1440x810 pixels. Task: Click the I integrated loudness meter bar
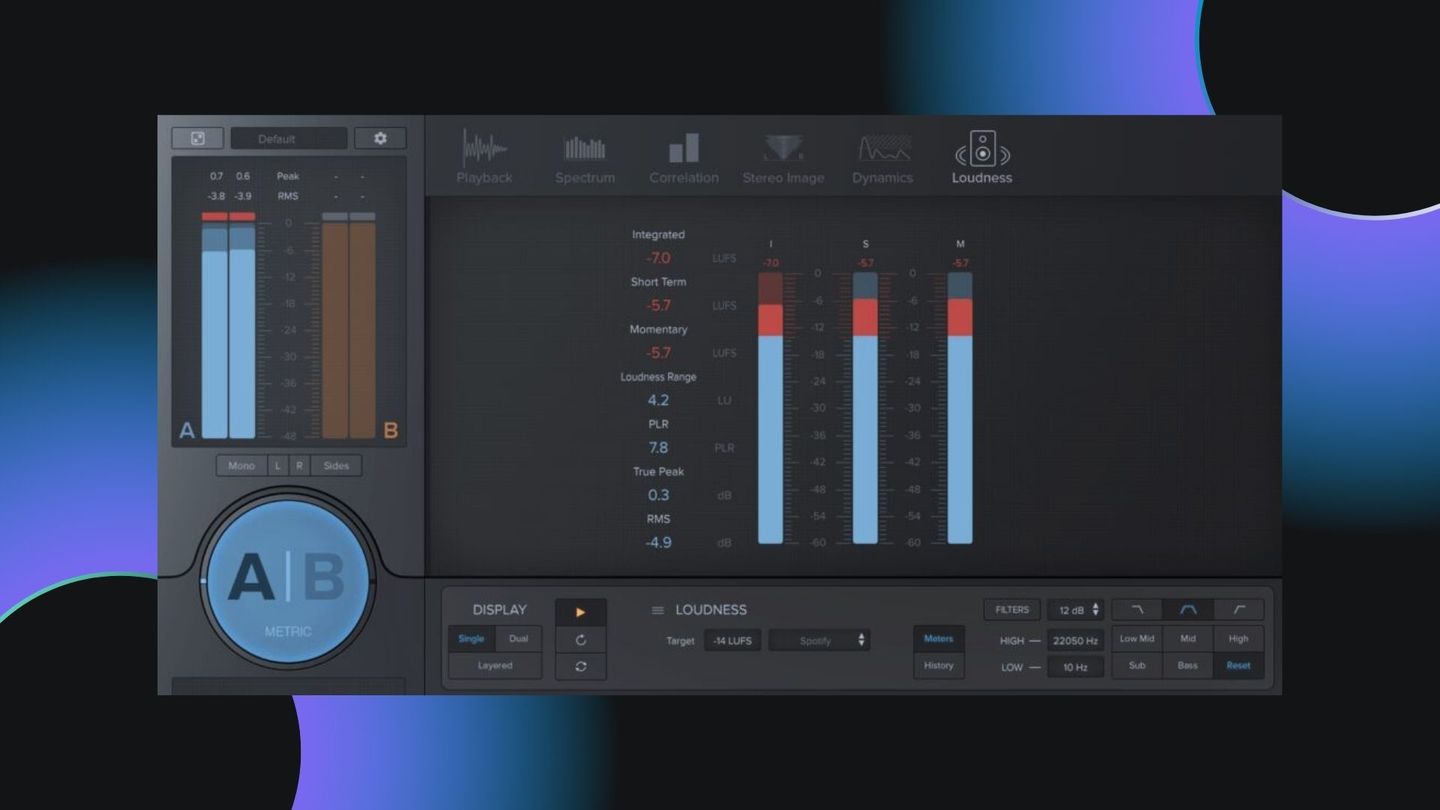tap(770, 408)
